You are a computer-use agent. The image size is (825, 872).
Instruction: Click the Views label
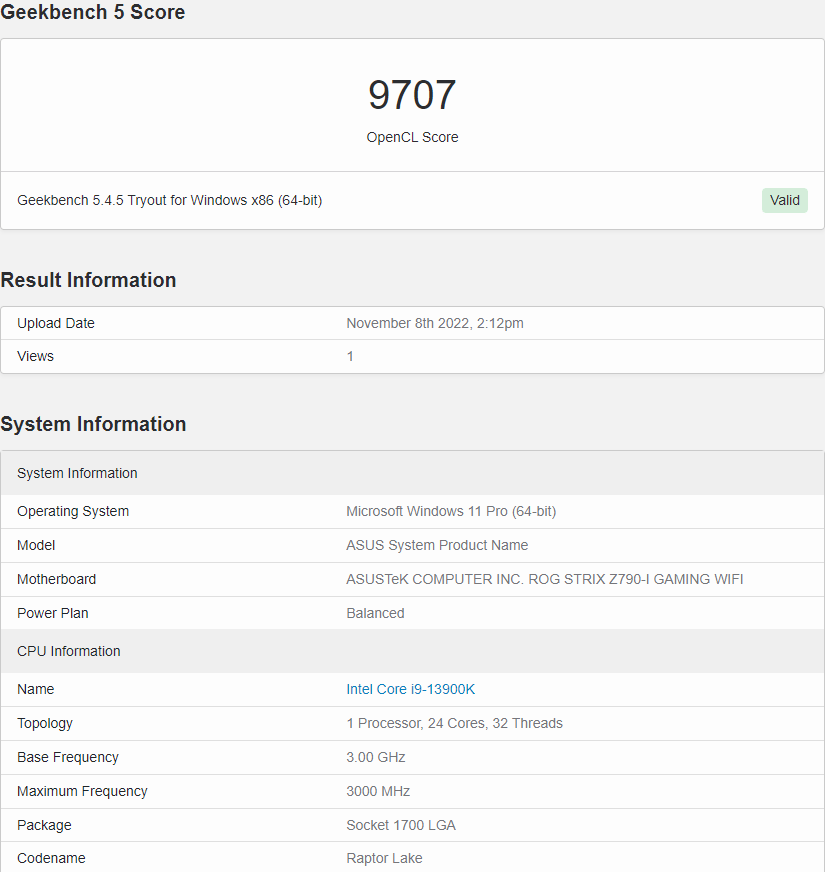point(35,356)
